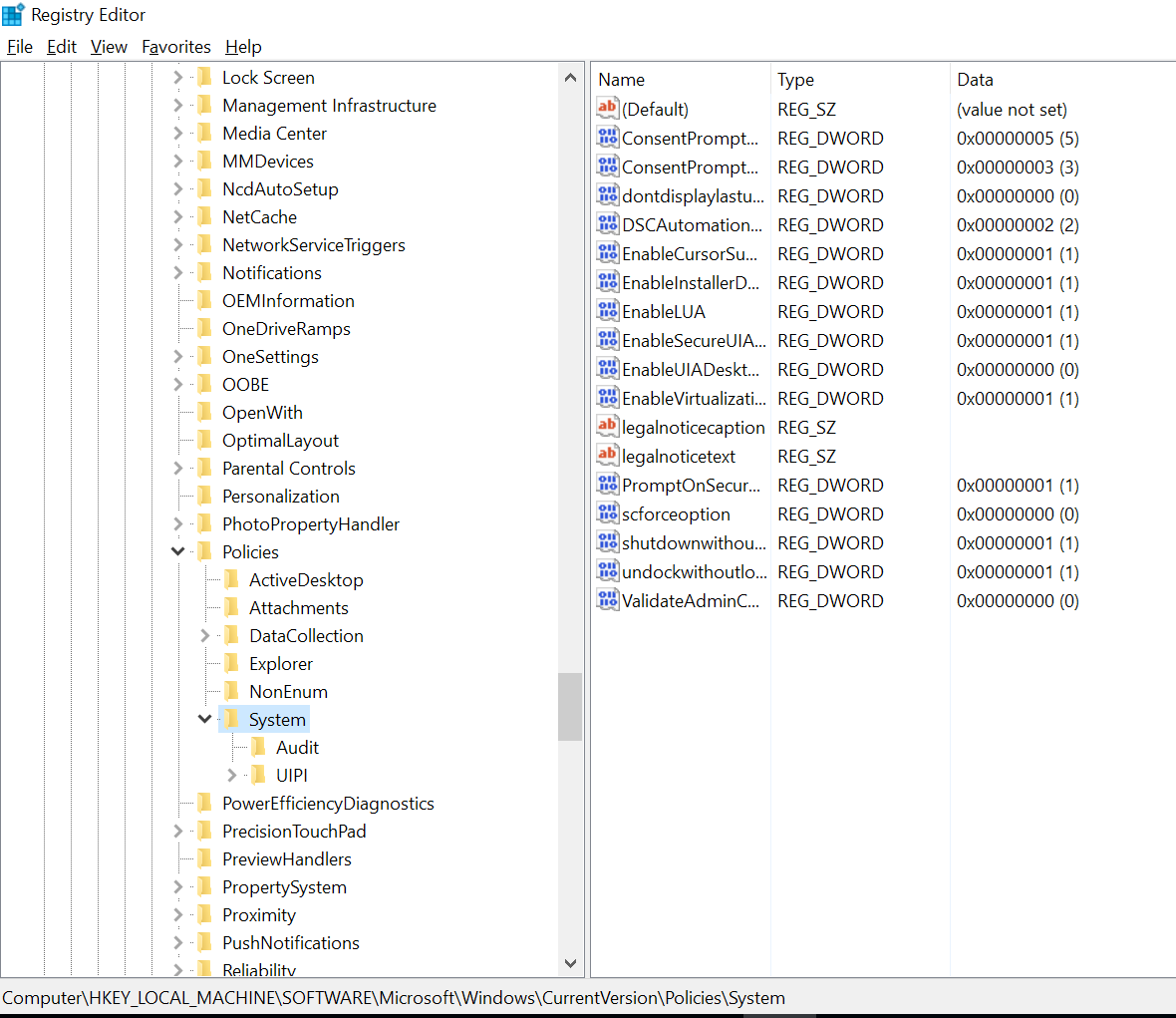Screen dimensions: 1176x1018
Task: Select the OEMInformation key
Action: [x=288, y=301]
